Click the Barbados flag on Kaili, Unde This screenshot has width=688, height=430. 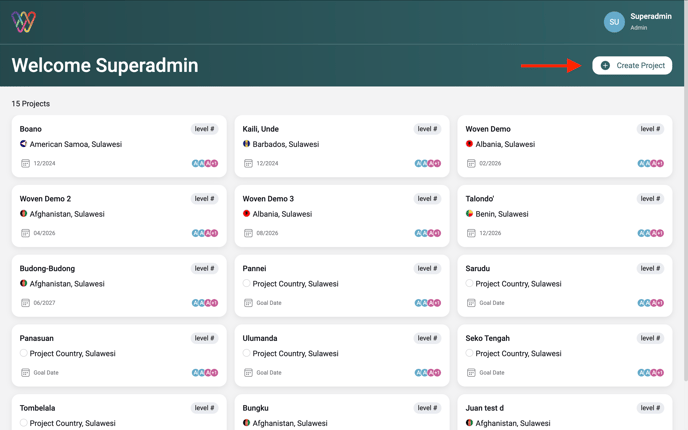(247, 143)
